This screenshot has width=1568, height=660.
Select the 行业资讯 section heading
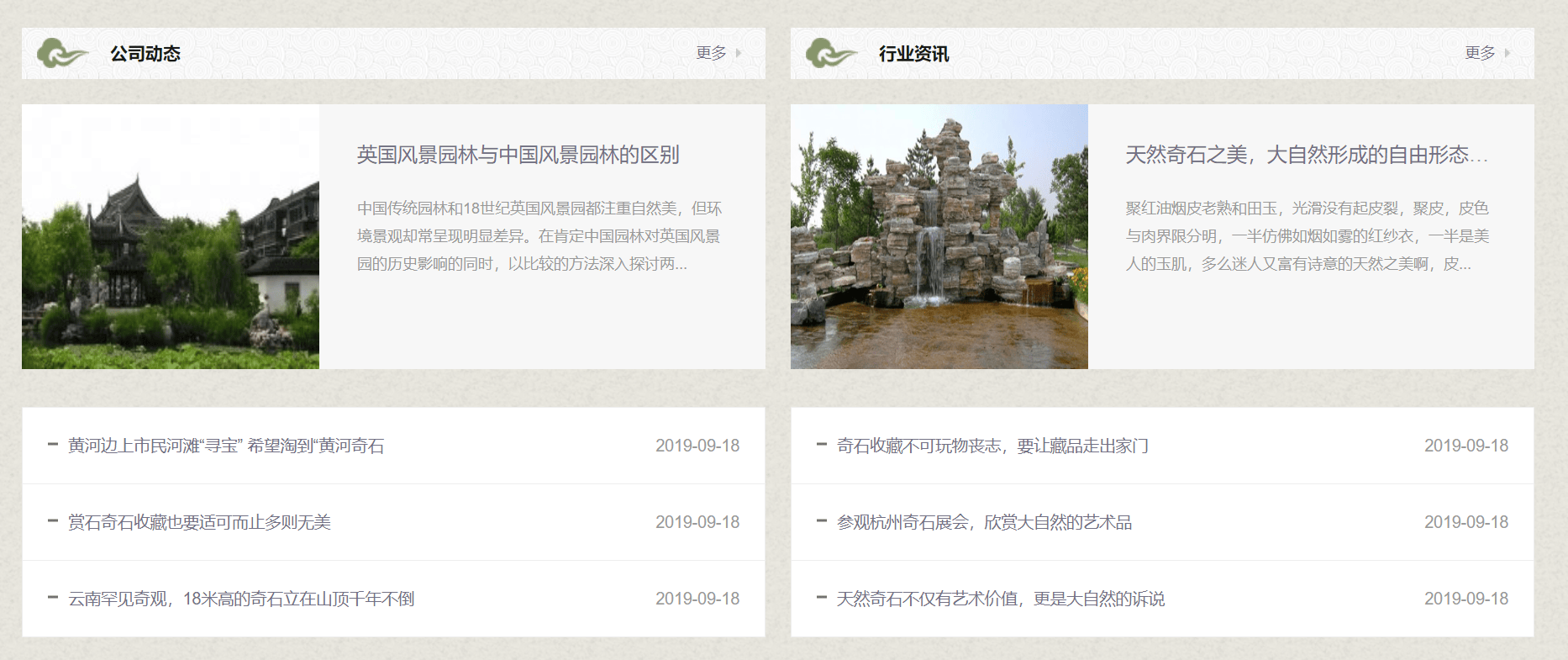(914, 54)
